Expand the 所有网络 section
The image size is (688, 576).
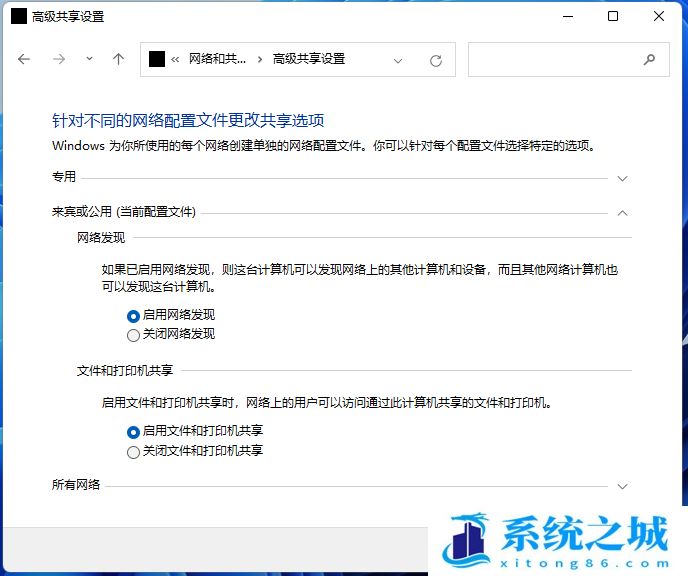click(x=622, y=486)
